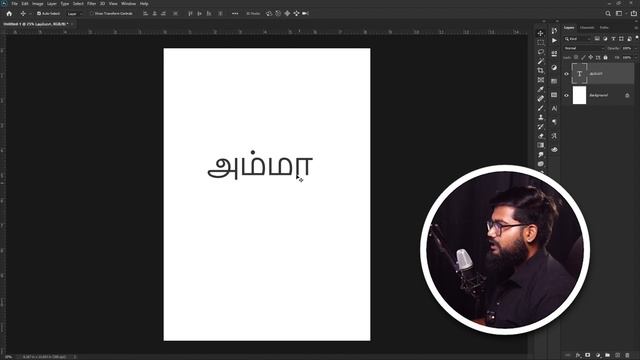Click the three-dots more options icon

[x=235, y=13]
